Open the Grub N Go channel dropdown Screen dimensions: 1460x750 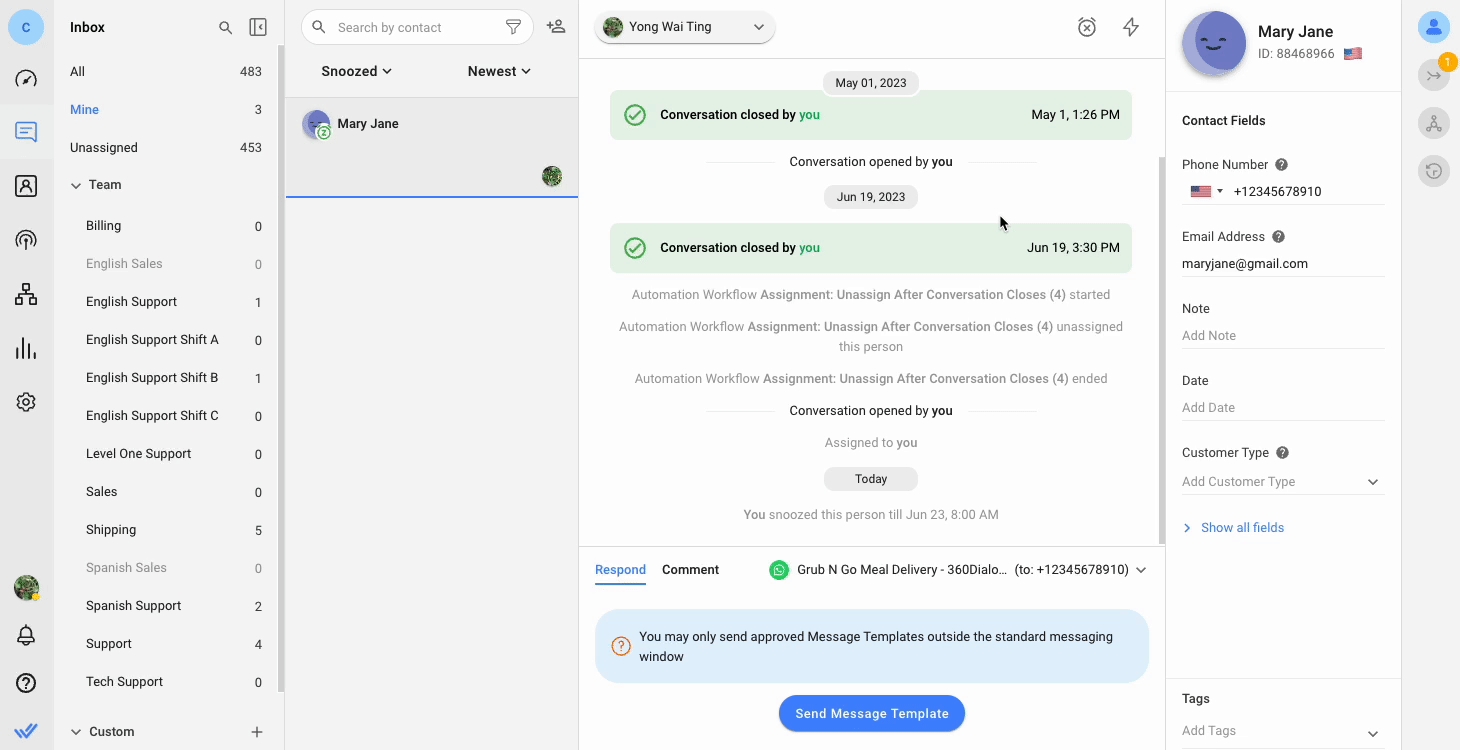coord(957,570)
